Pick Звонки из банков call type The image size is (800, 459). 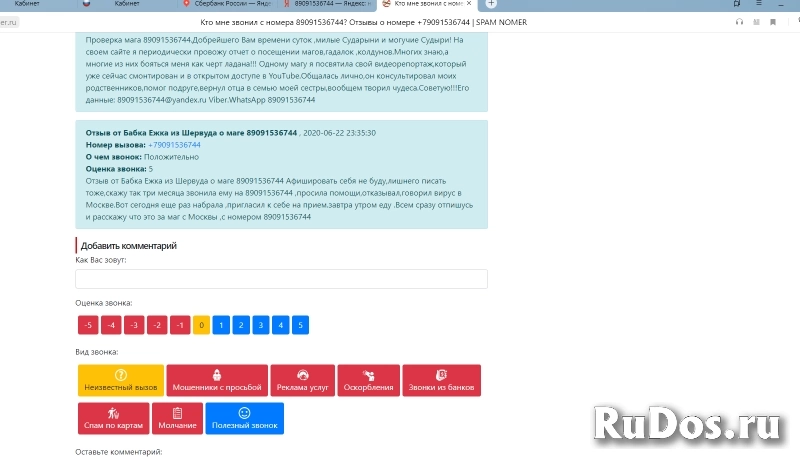pyautogui.click(x=442, y=380)
